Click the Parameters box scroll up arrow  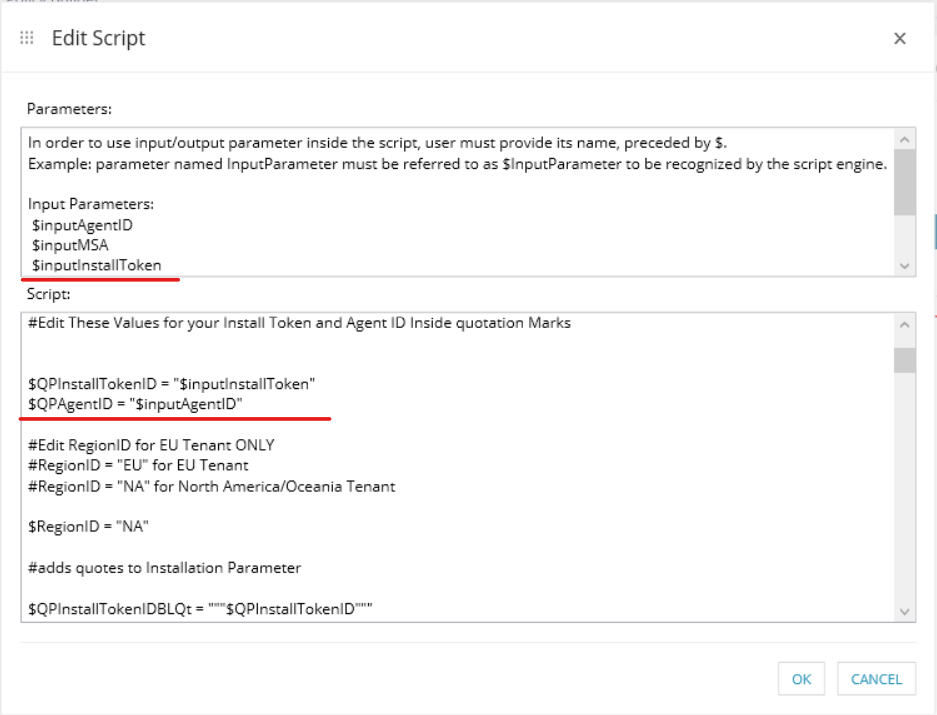click(x=904, y=140)
